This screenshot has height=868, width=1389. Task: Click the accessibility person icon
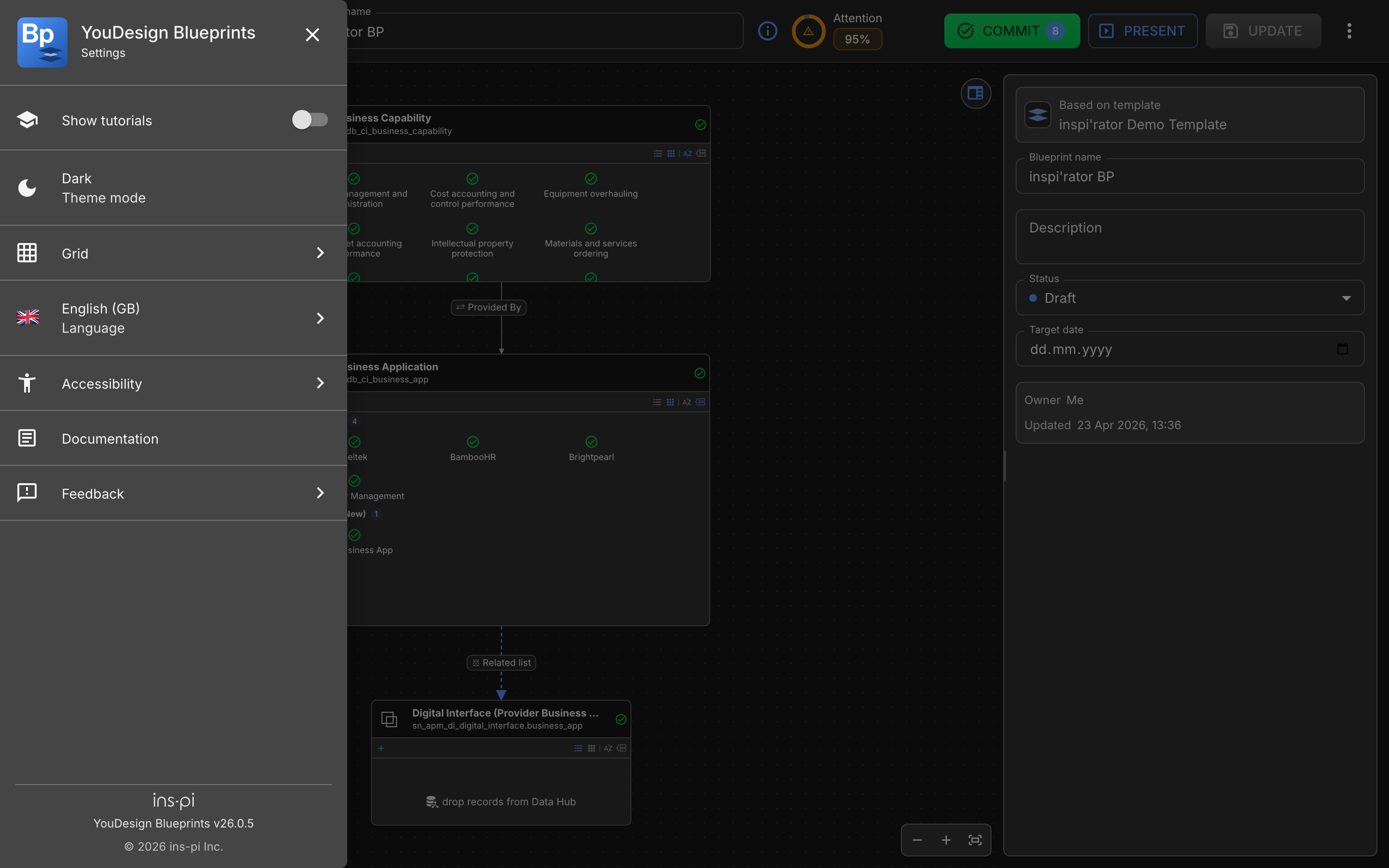(27, 383)
